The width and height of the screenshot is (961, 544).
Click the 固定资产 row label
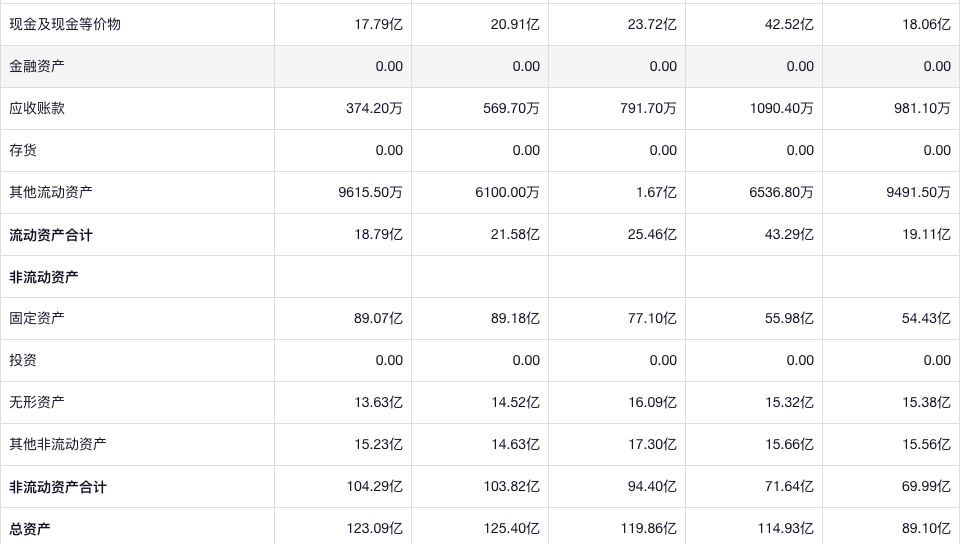[37, 318]
